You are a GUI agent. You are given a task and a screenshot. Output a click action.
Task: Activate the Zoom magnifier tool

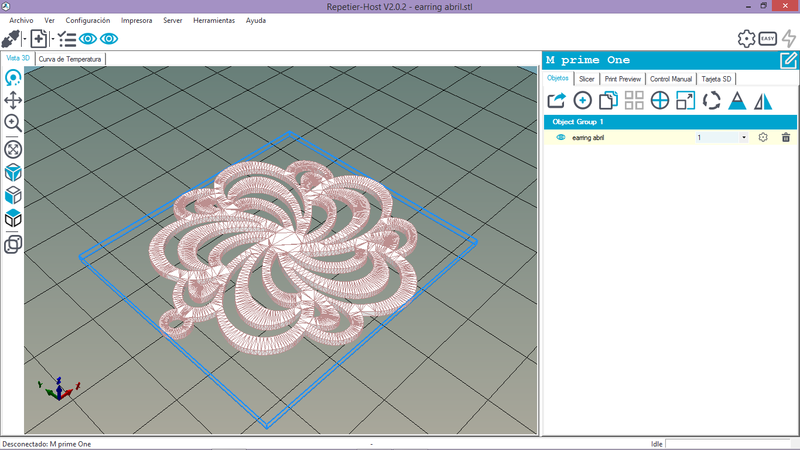click(14, 124)
